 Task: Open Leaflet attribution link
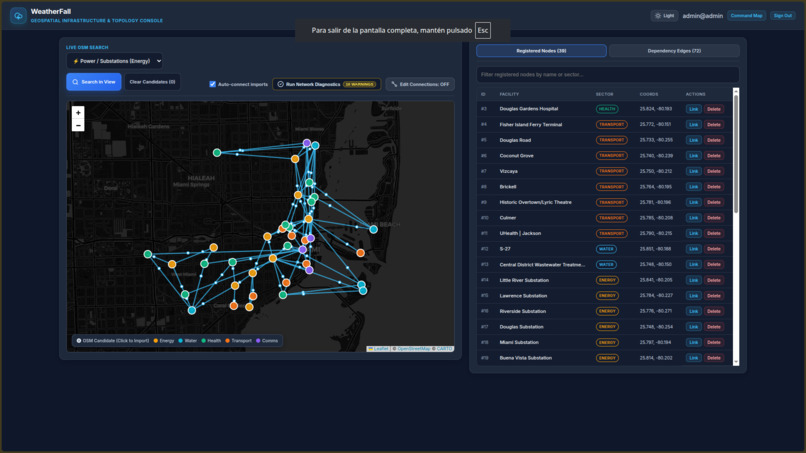click(378, 349)
